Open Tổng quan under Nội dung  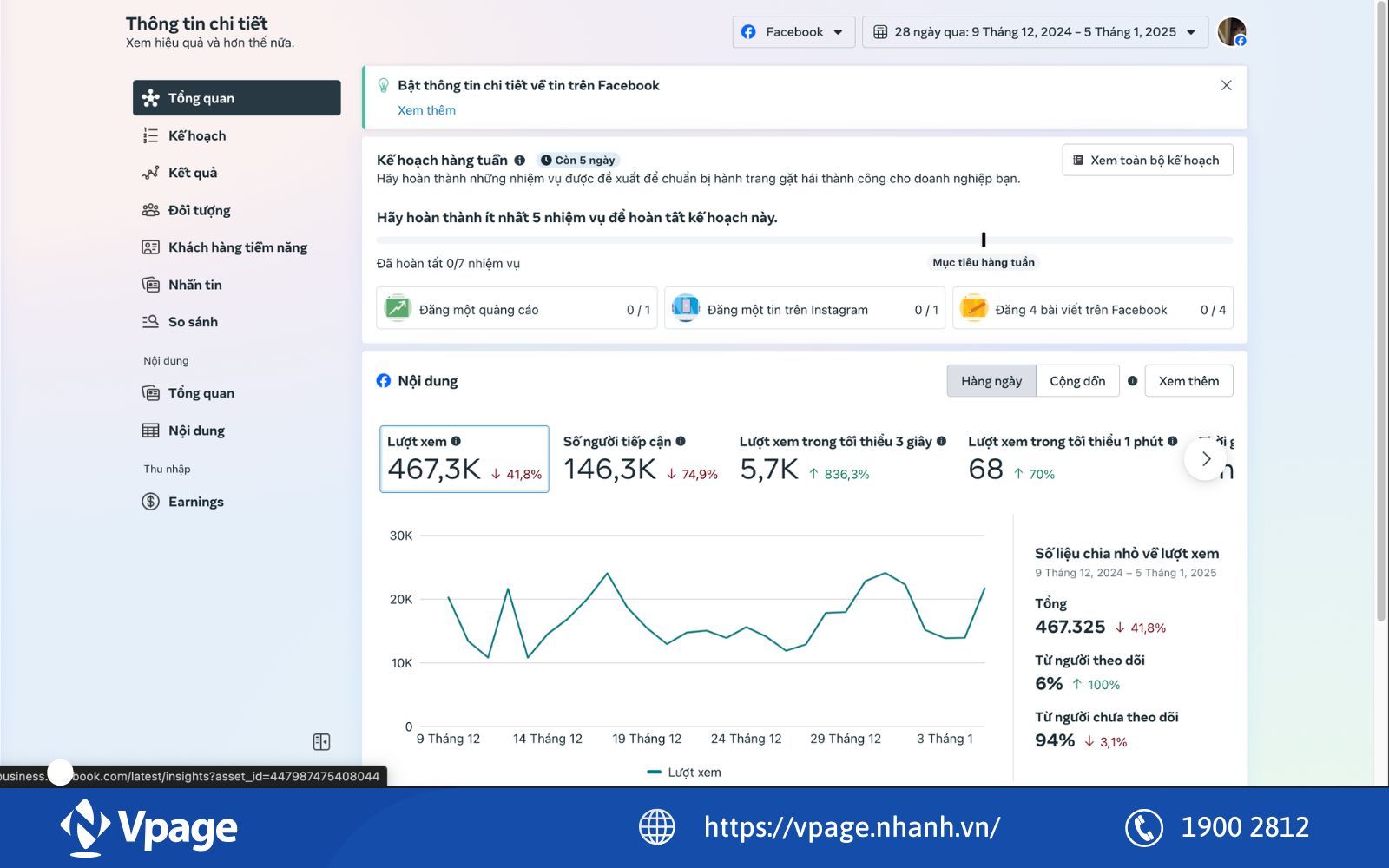tap(237, 393)
